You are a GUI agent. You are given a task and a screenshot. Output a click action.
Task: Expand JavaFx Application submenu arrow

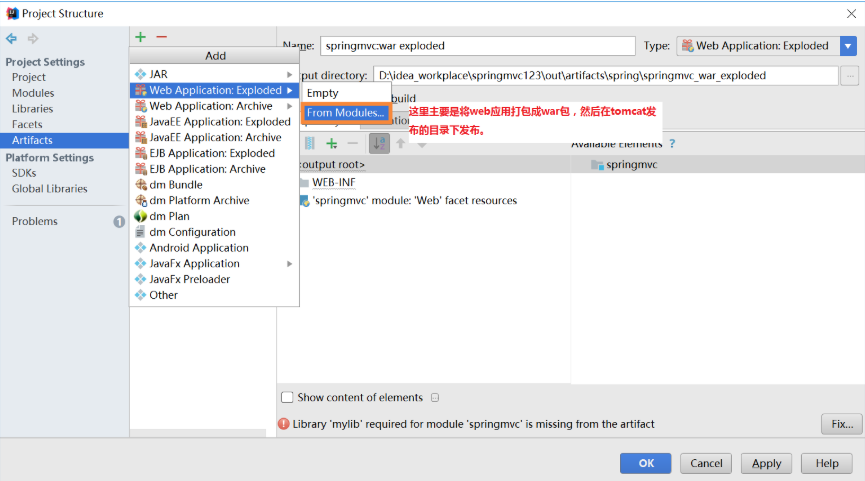[x=289, y=264]
